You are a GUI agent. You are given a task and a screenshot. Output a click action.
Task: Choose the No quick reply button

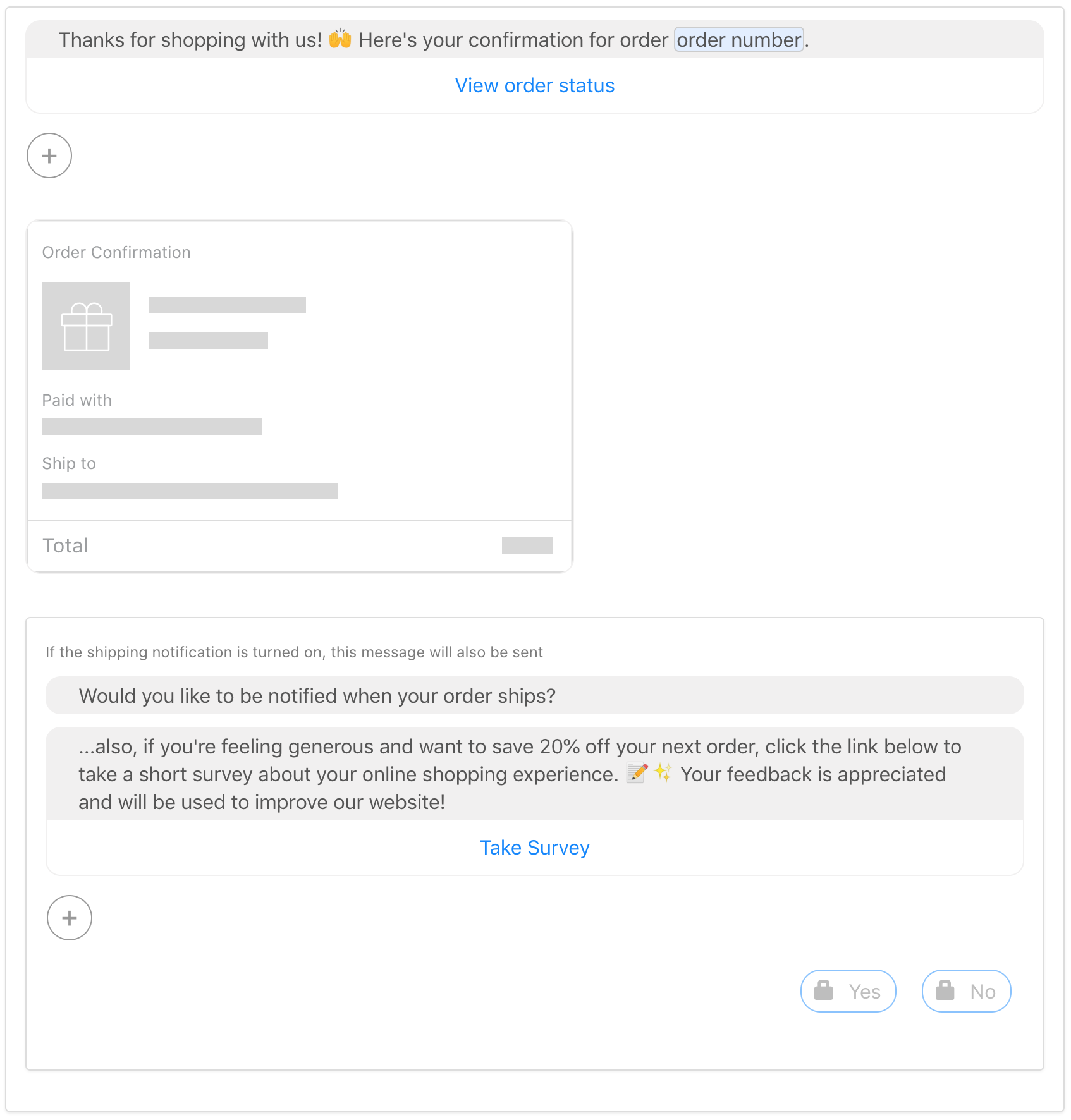[x=967, y=991]
